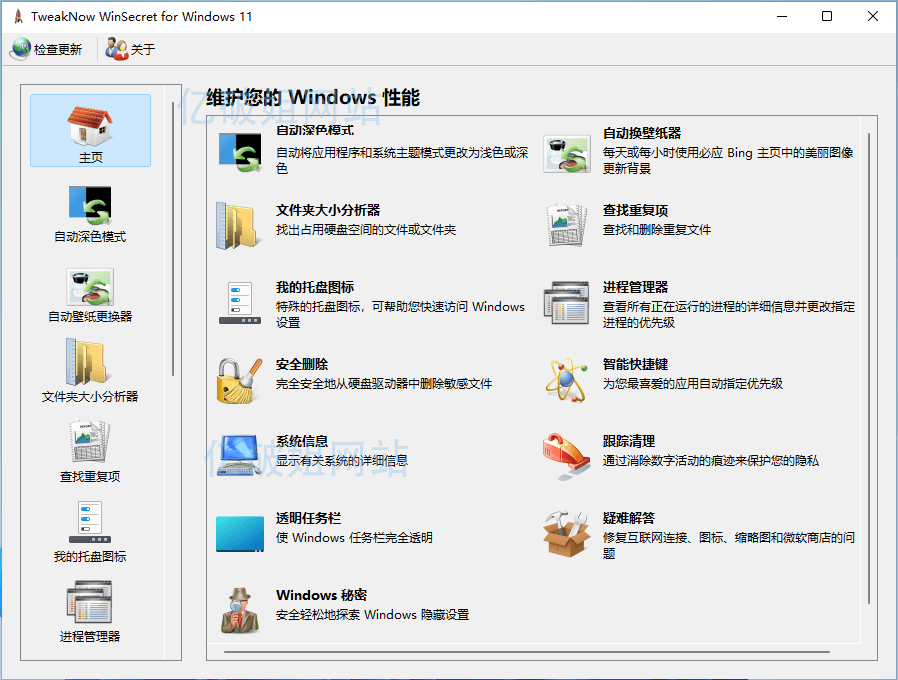Click the main panel vertical scrollbar
Viewport: 898px width, 680px height.
pyautogui.click(x=869, y=370)
